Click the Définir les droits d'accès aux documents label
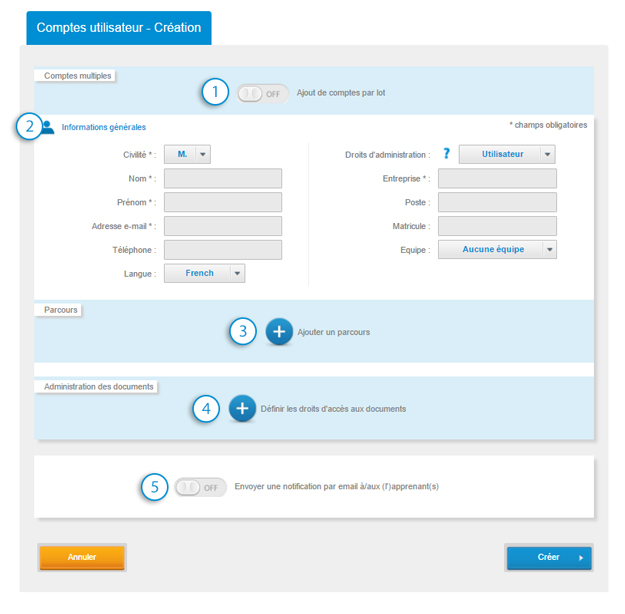Viewport: 625px width, 614px height. tap(333, 409)
